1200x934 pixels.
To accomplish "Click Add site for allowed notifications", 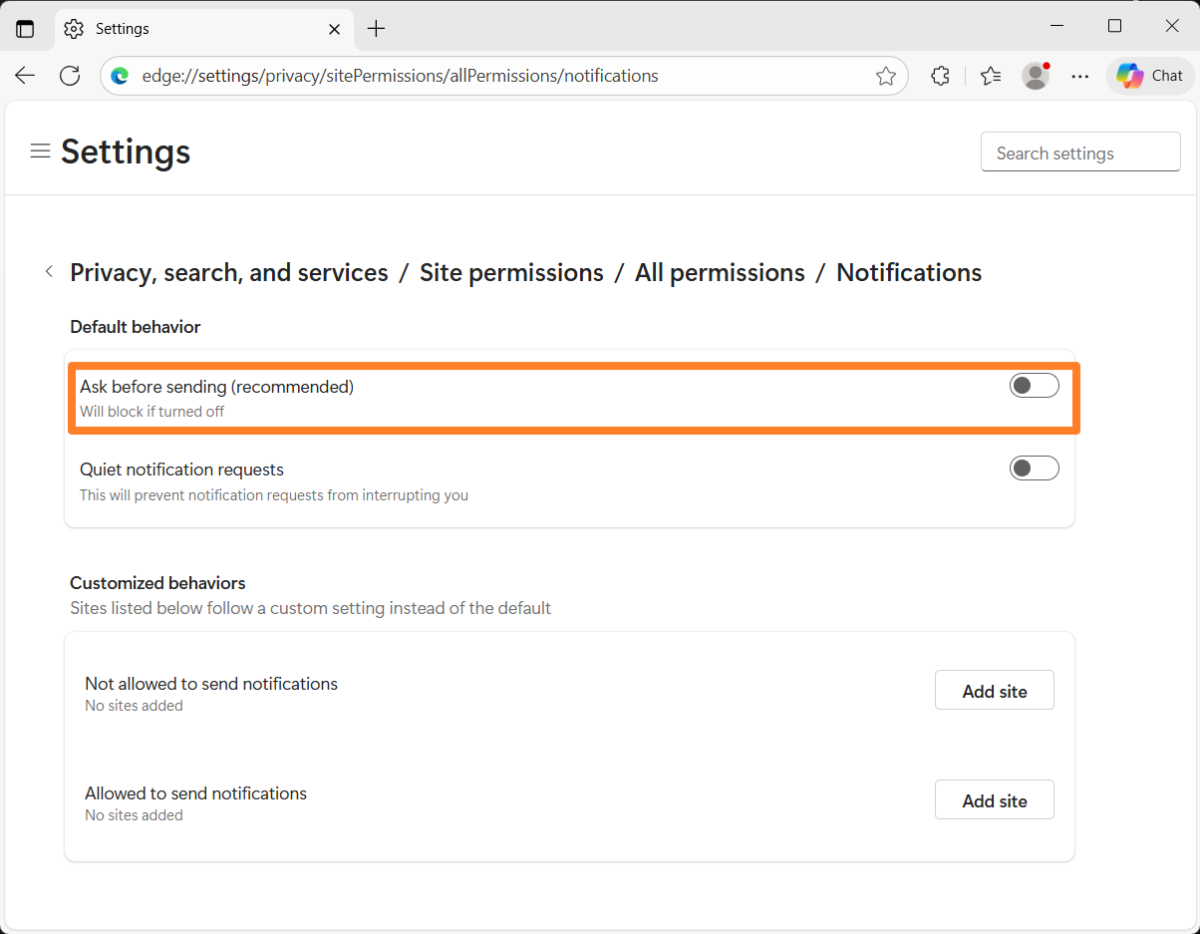I will tap(994, 800).
